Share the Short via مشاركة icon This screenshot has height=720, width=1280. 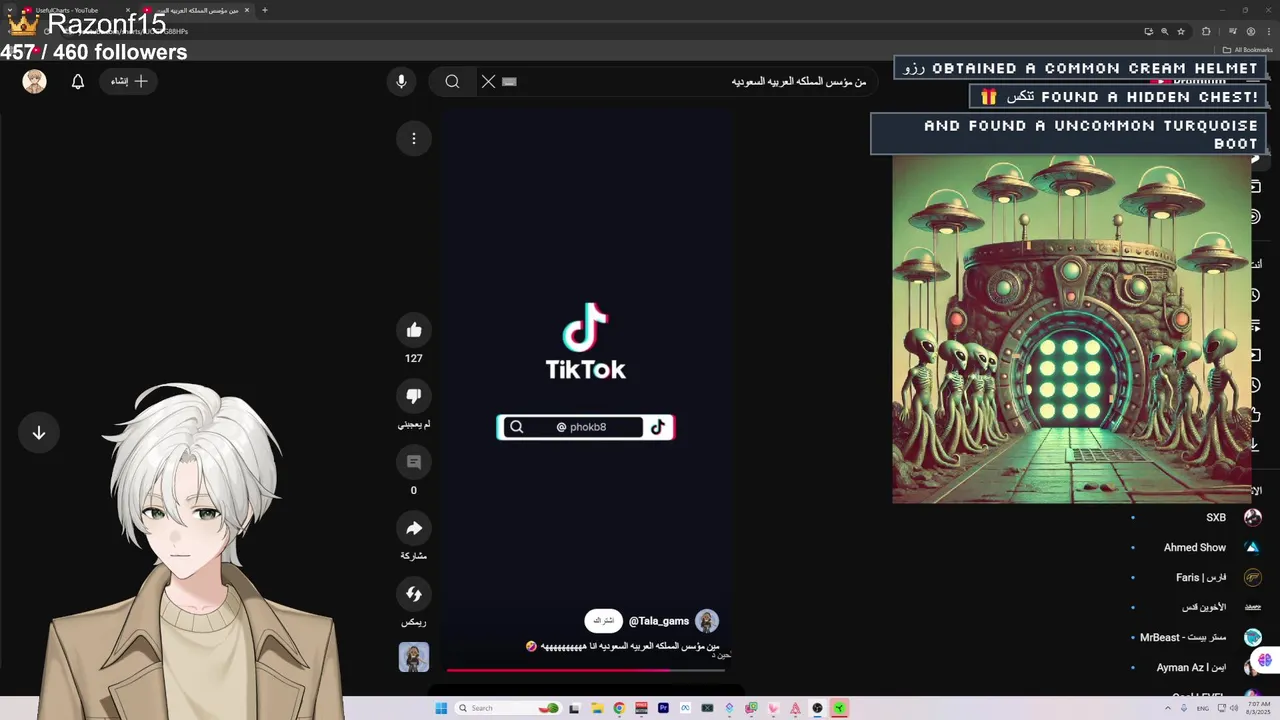click(x=414, y=528)
